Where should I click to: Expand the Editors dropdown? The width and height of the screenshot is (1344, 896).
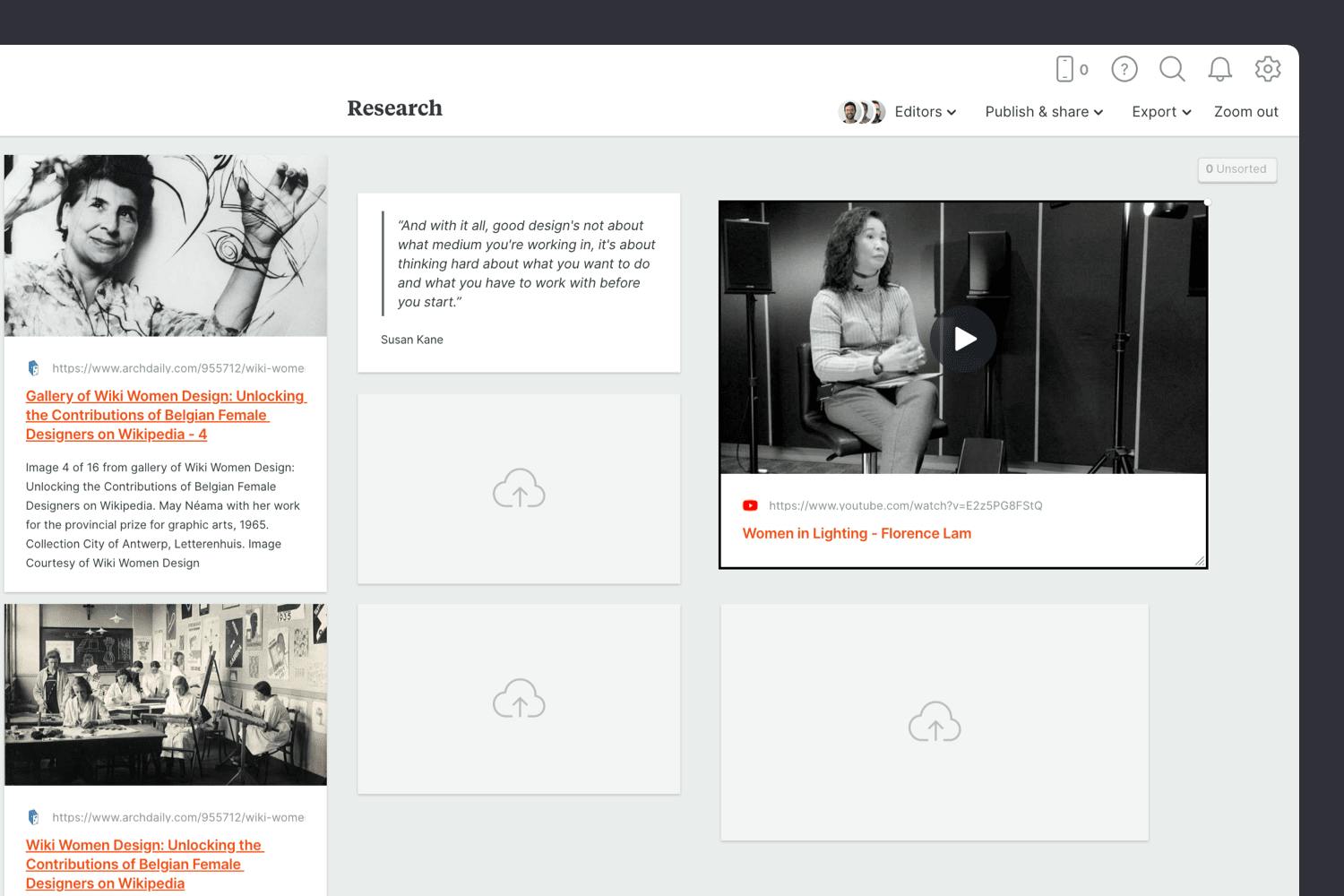pyautogui.click(x=925, y=112)
